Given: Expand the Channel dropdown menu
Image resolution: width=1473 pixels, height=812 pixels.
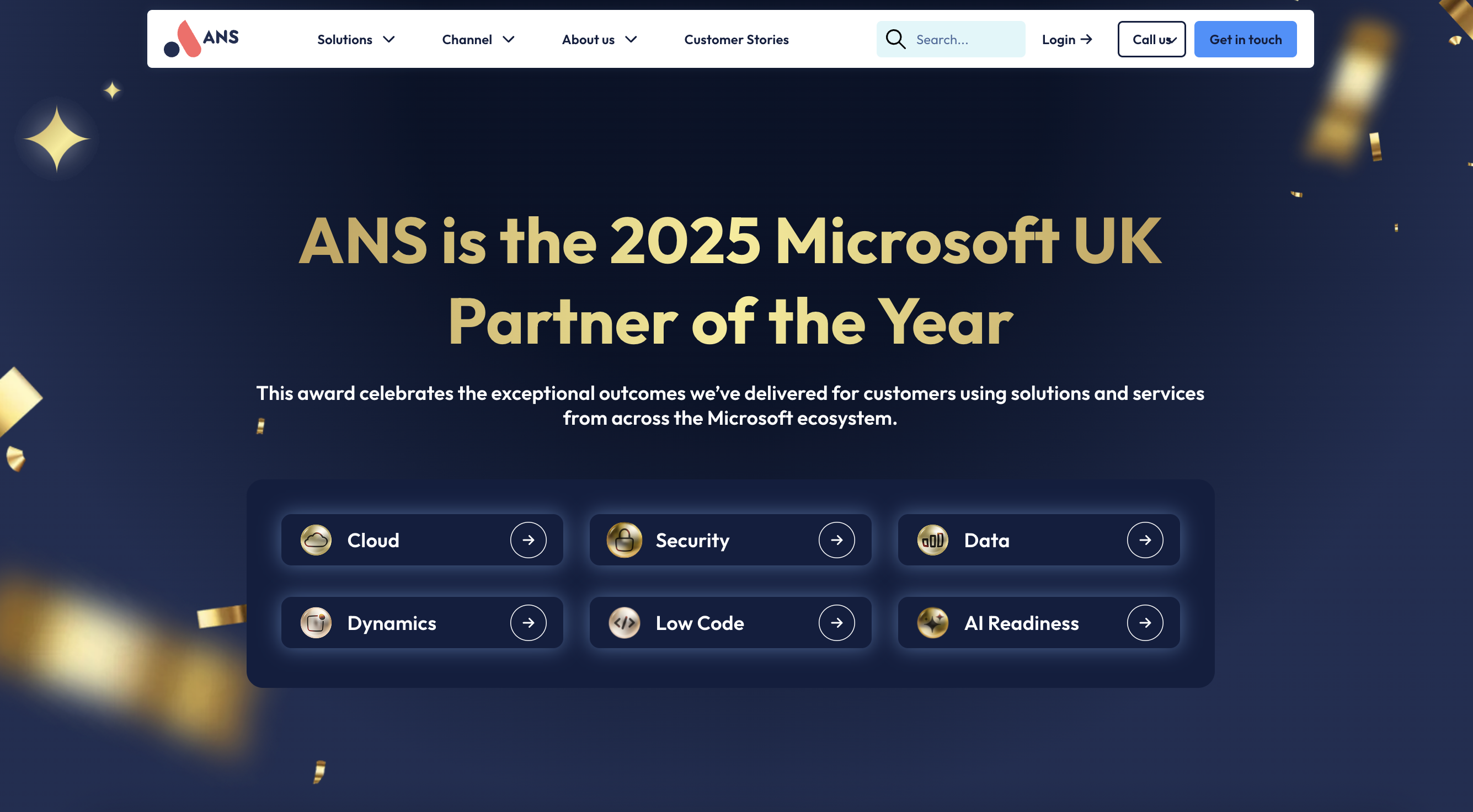Looking at the screenshot, I should [478, 40].
